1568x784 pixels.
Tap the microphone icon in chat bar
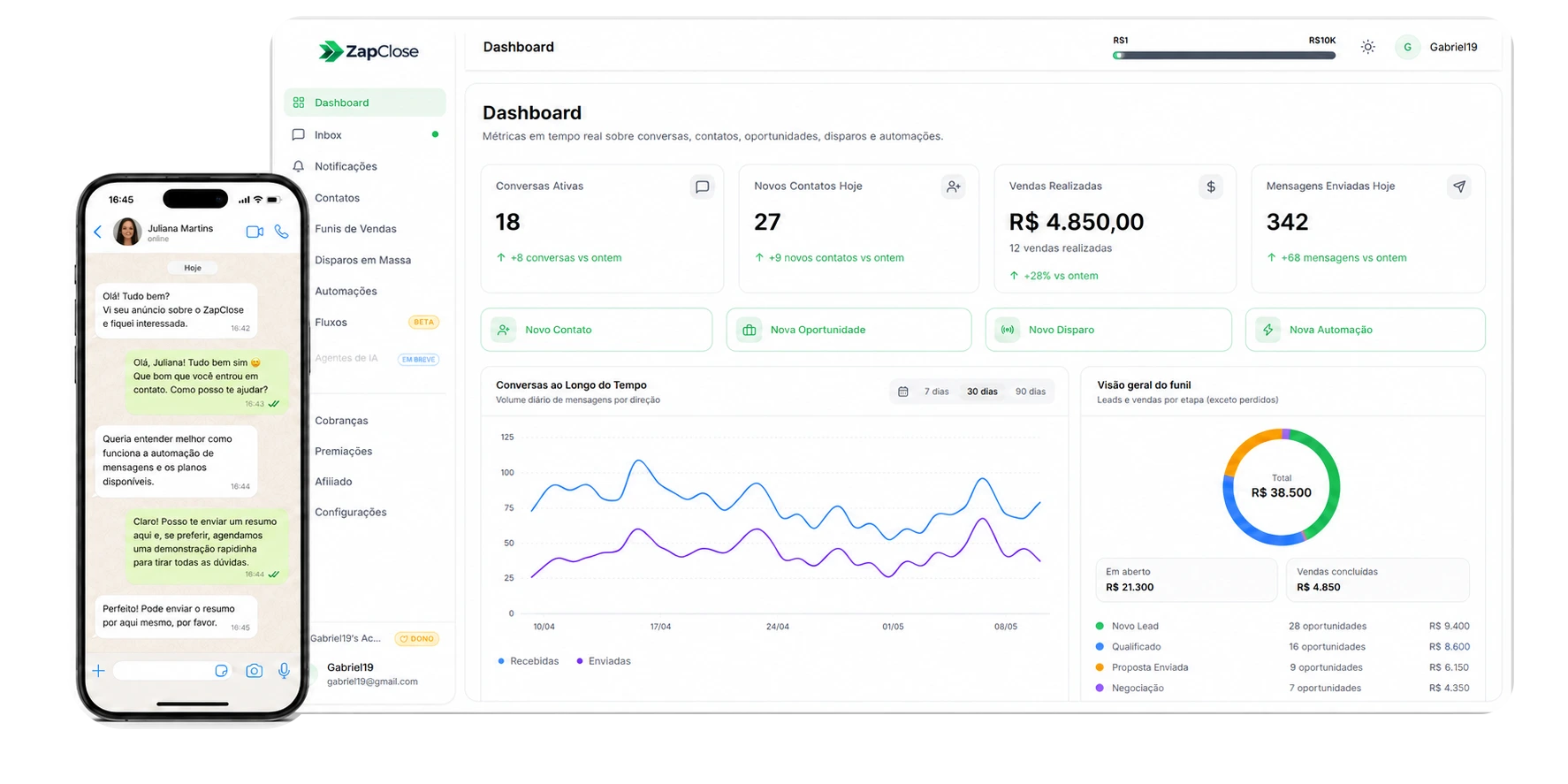click(284, 671)
